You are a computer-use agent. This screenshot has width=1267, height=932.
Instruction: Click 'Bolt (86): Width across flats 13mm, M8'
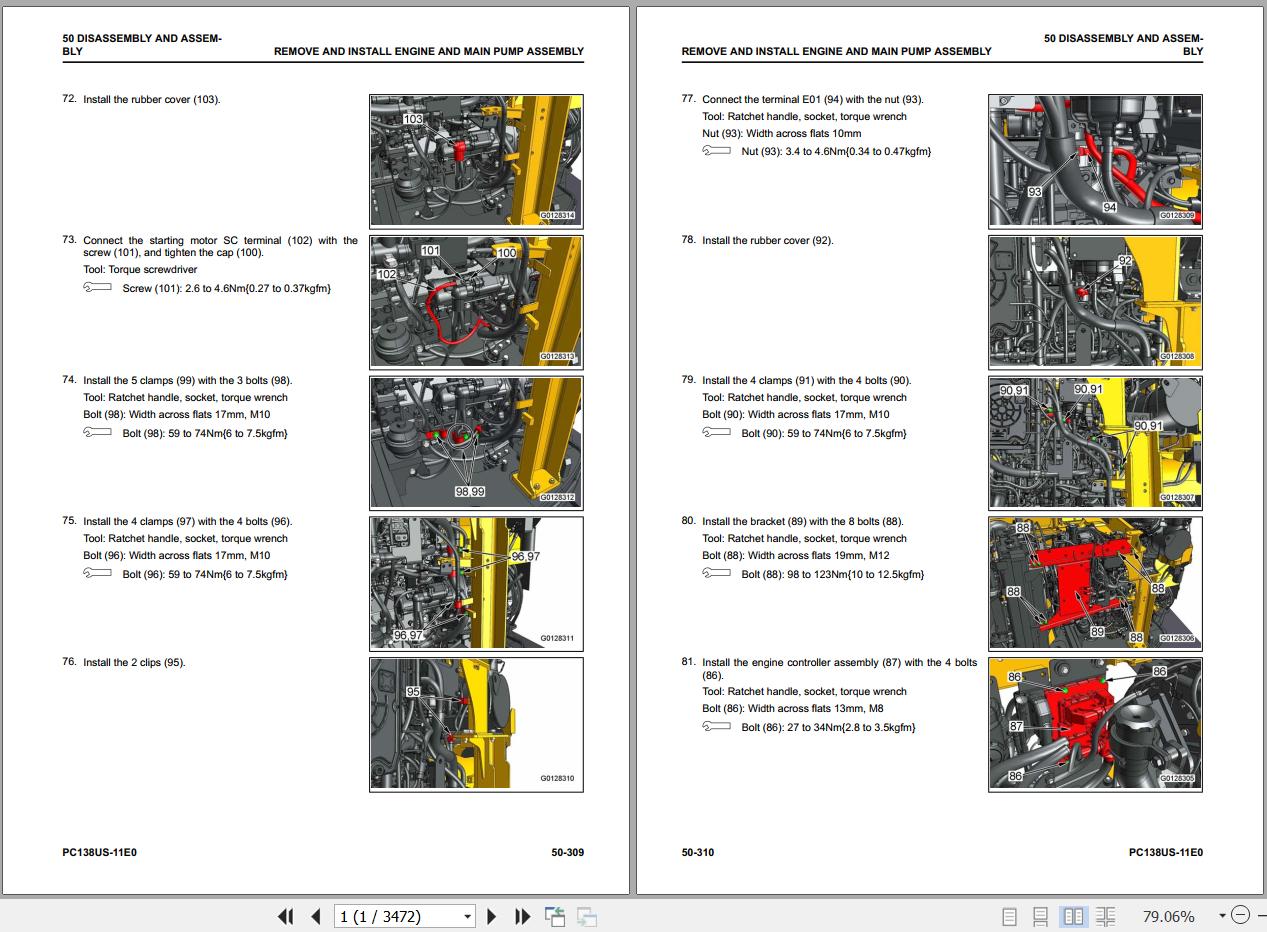(x=793, y=709)
